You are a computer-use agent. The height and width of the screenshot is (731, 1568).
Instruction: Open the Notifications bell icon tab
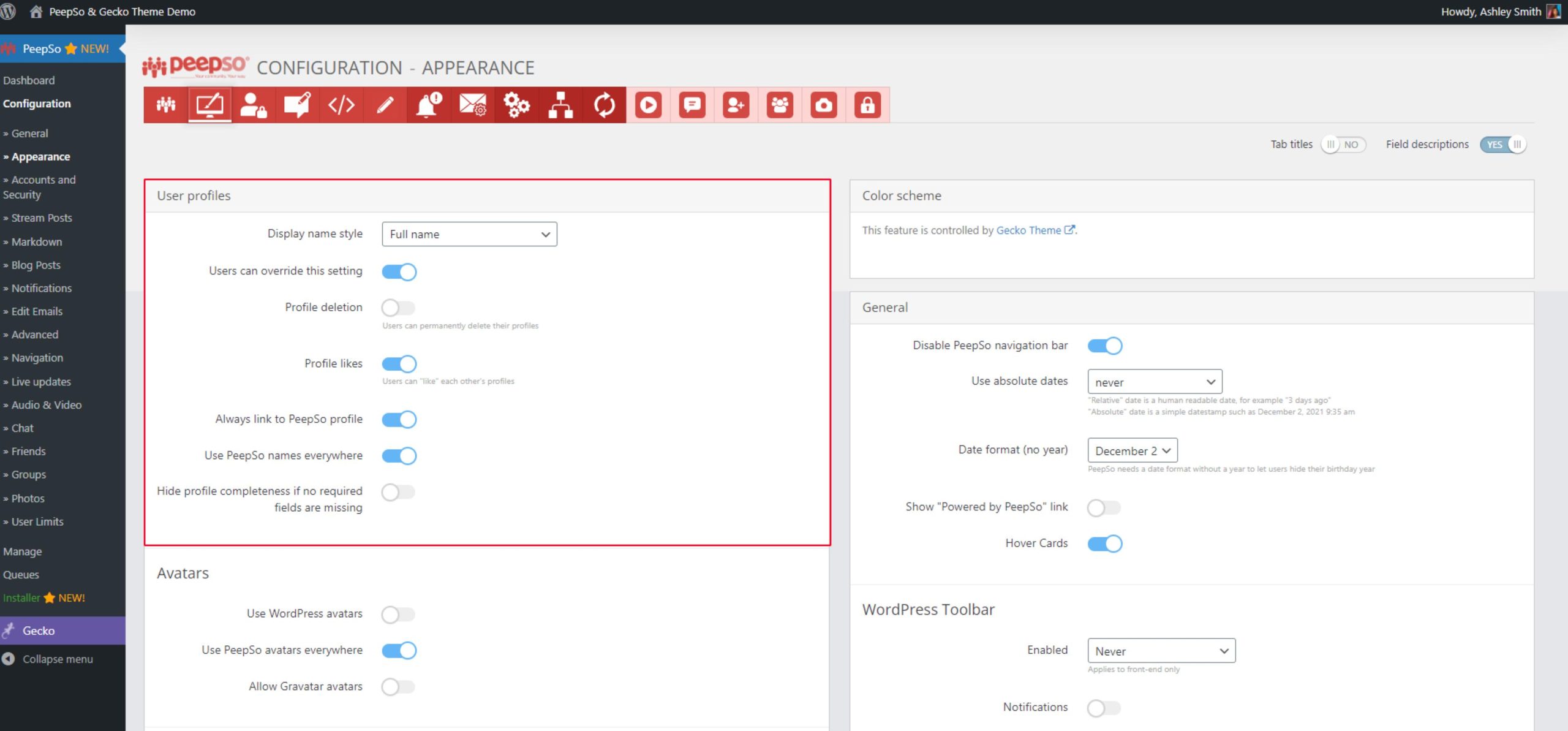tap(429, 105)
